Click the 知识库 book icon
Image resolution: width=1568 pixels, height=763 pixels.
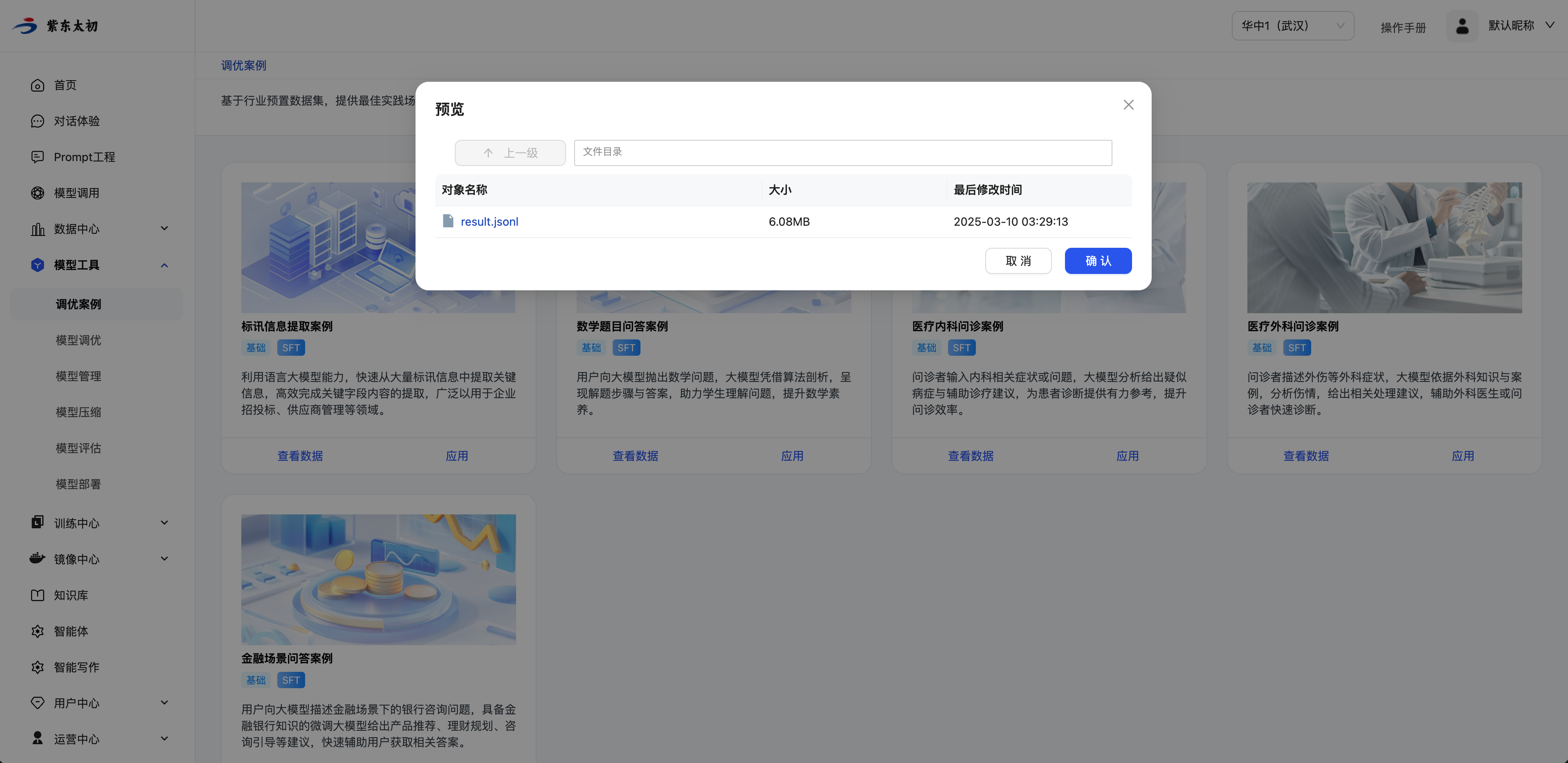click(37, 595)
